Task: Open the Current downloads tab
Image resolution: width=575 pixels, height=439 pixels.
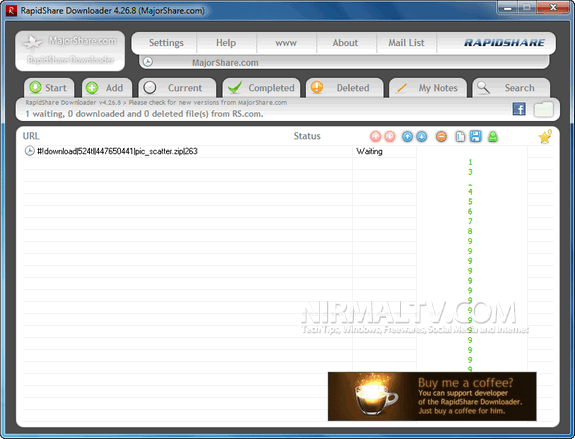Action: tap(177, 88)
